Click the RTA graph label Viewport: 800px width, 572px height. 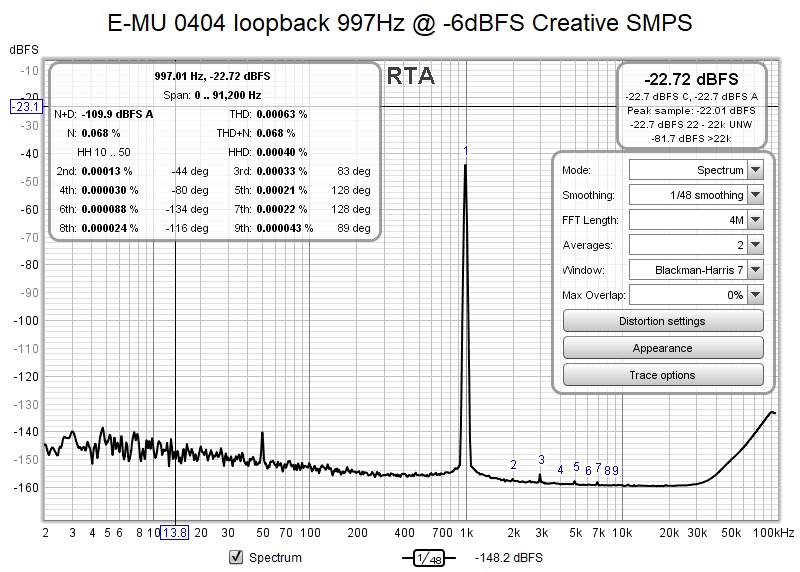pyautogui.click(x=411, y=76)
